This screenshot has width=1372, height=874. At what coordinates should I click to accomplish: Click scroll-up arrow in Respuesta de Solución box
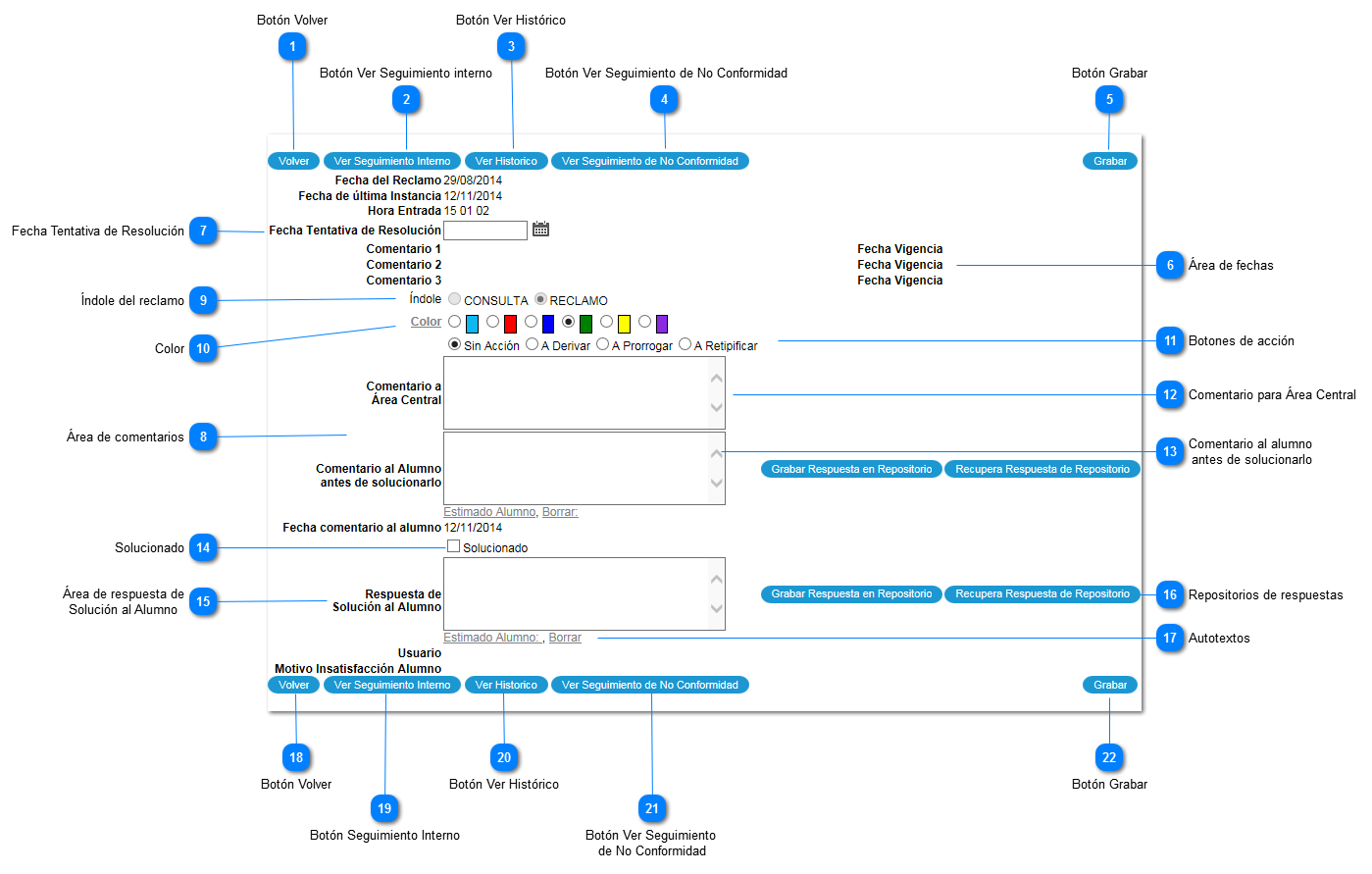[x=717, y=579]
